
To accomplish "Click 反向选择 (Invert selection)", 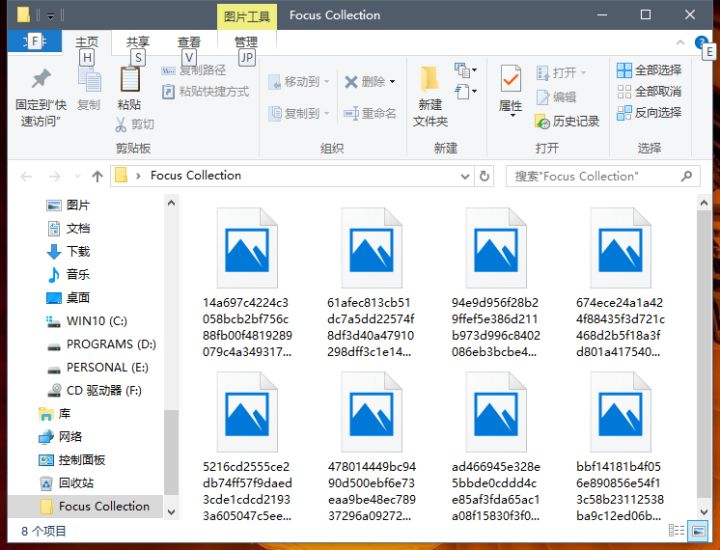I will click(649, 112).
